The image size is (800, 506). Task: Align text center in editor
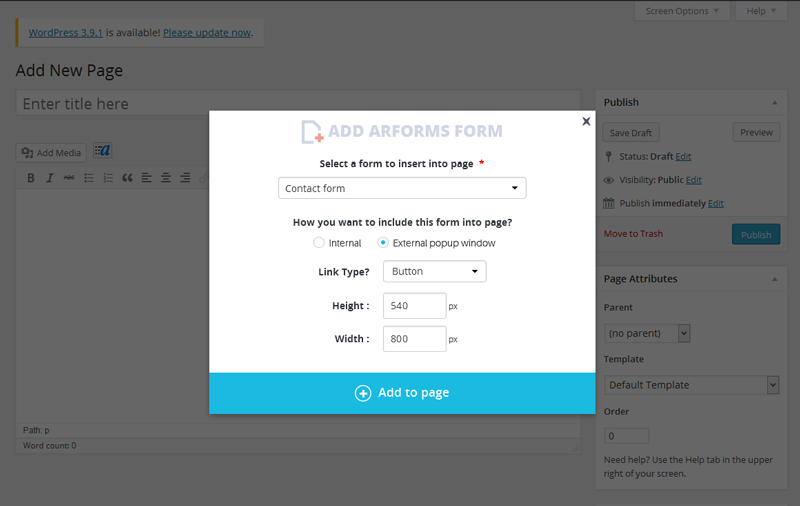[x=166, y=178]
